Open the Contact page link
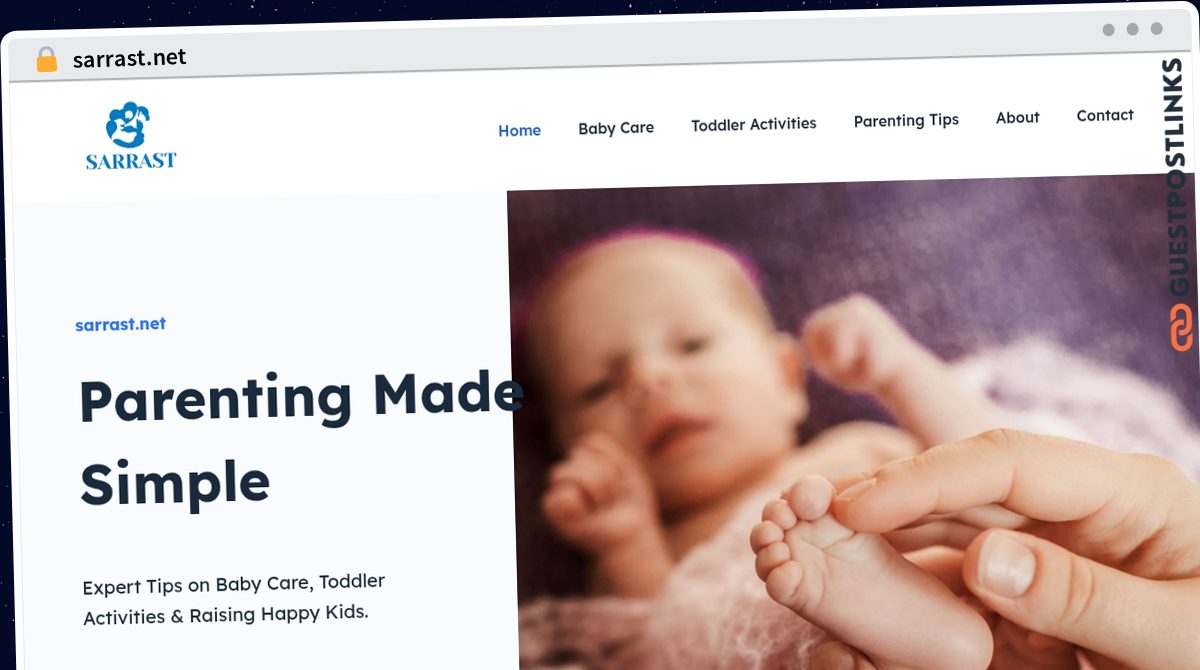Viewport: 1200px width, 670px height. point(1105,116)
